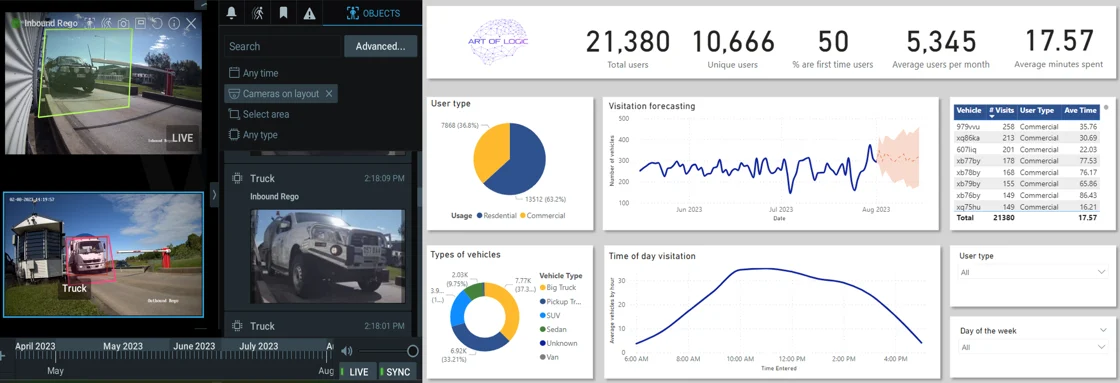
Task: Open the bookmarks tab
Action: (x=283, y=13)
